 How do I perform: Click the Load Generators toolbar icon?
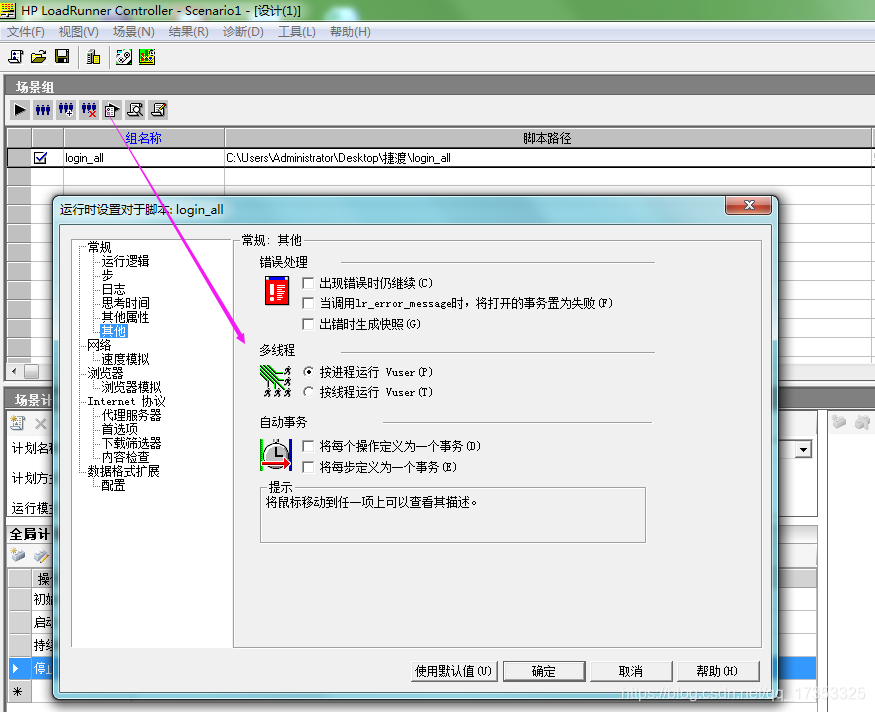pos(93,56)
